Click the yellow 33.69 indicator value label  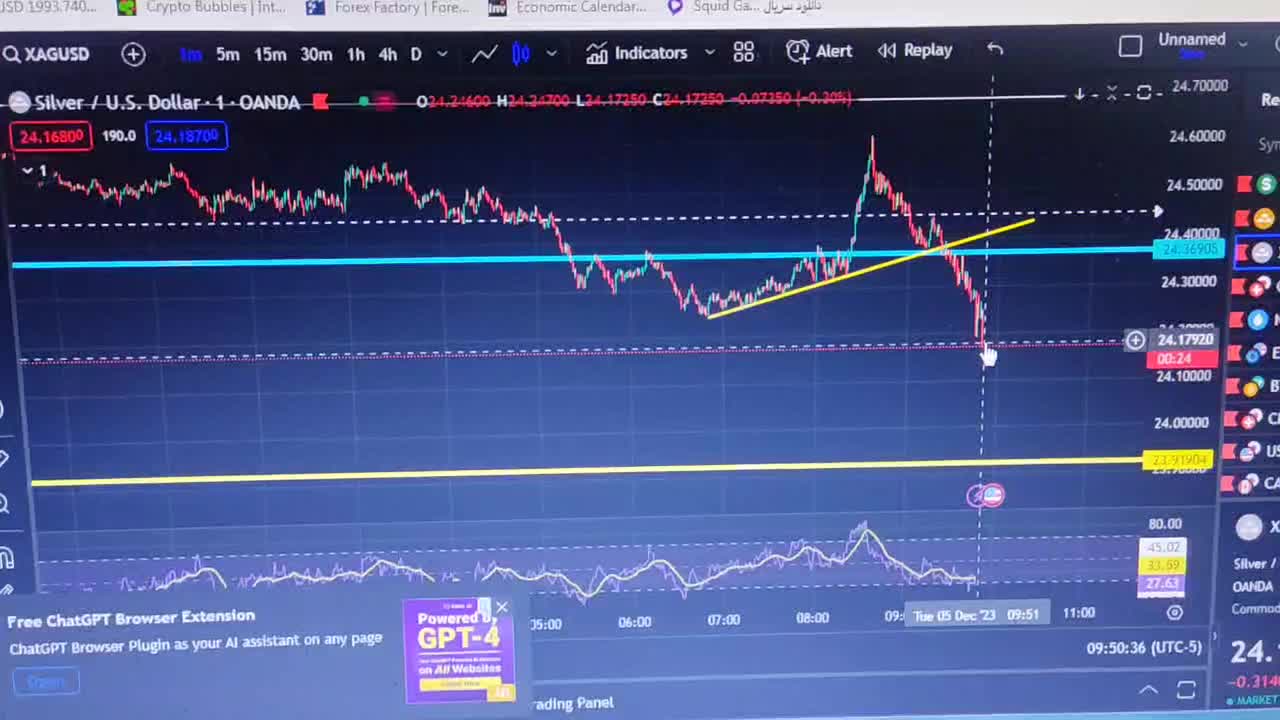click(1162, 565)
